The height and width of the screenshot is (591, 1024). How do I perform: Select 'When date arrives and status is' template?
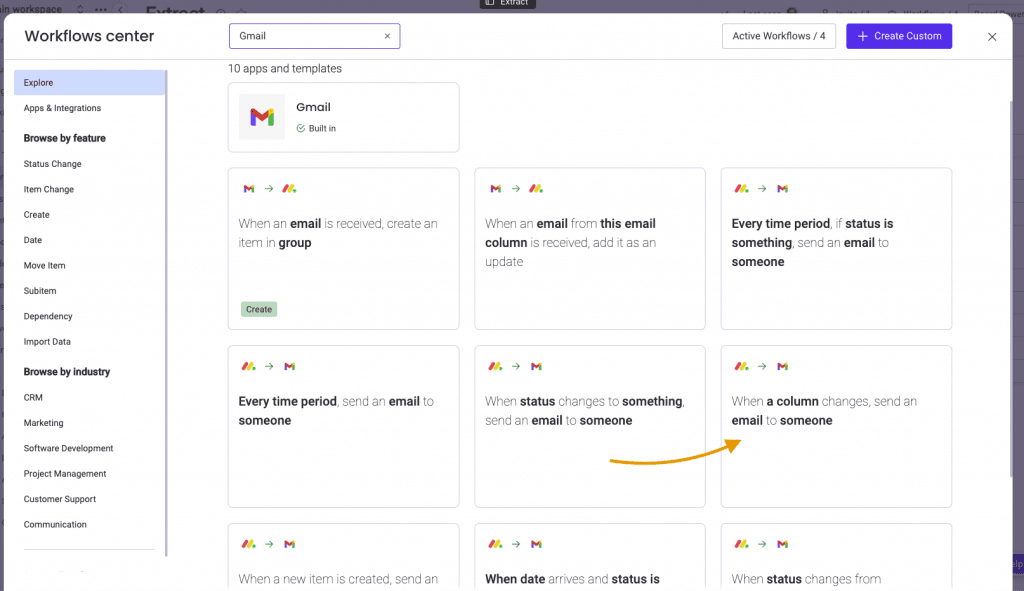590,557
